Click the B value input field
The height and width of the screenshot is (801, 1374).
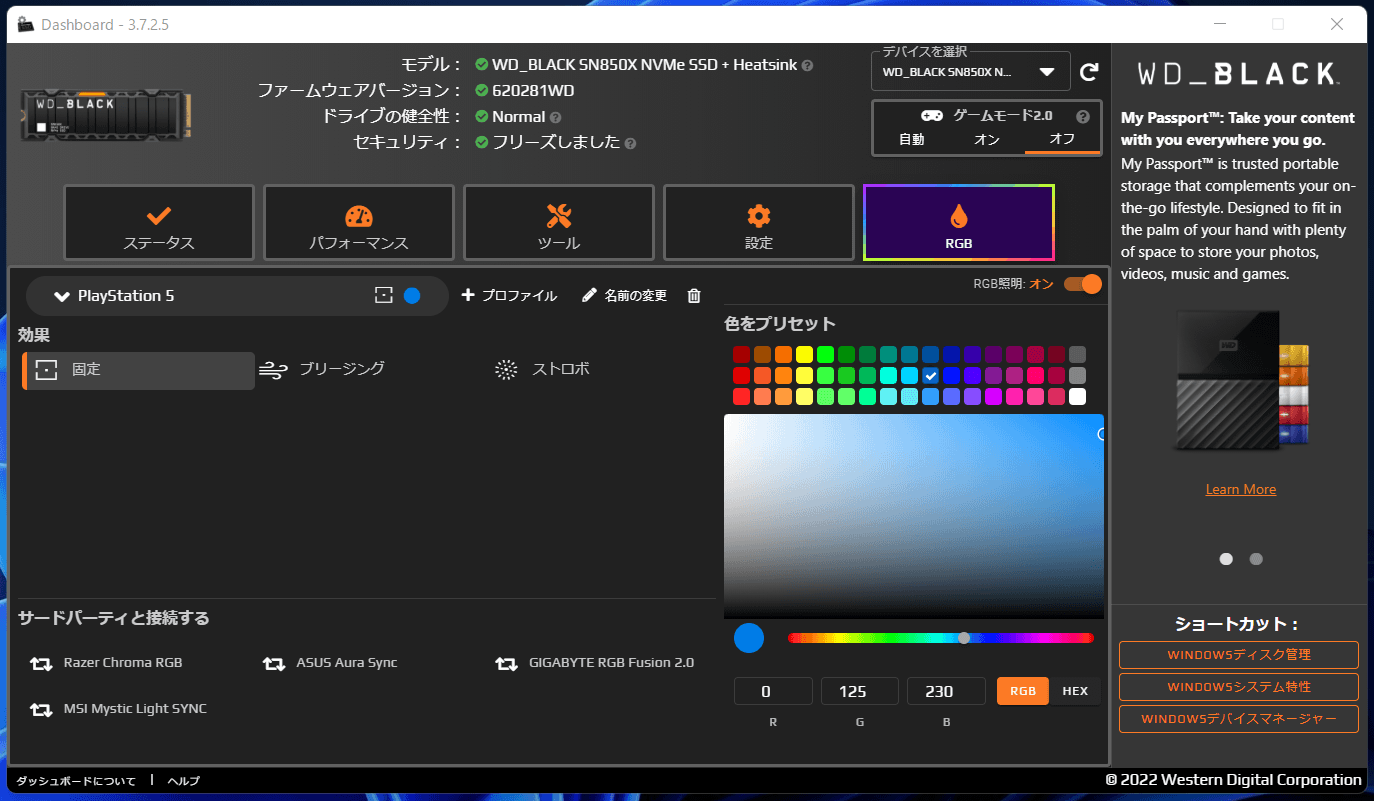946,691
